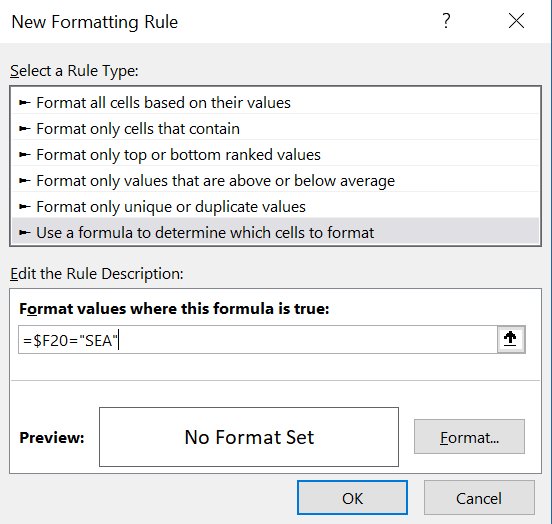Open the Format... options button
The width and height of the screenshot is (552, 524).
point(469,437)
